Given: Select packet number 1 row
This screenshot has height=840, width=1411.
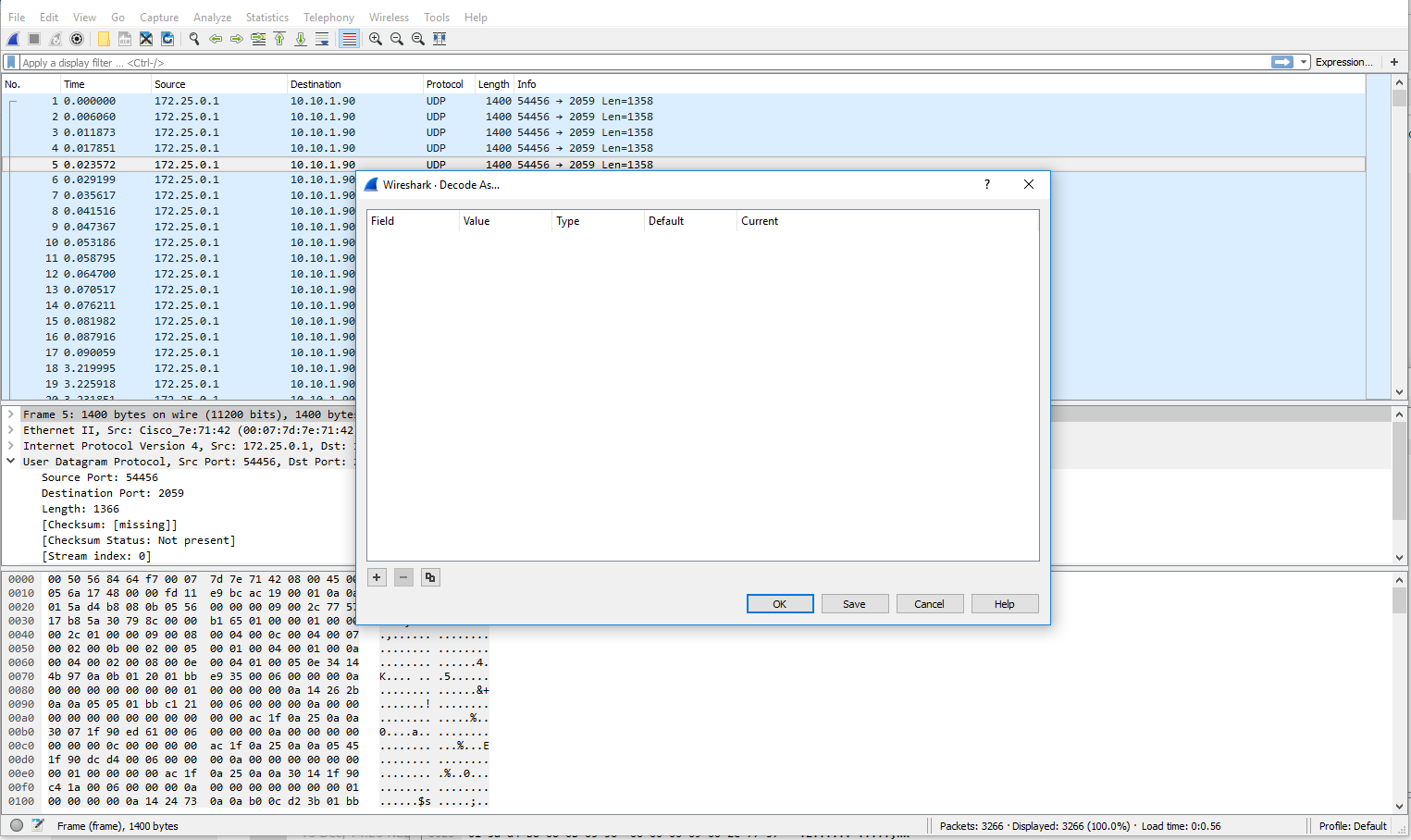Looking at the screenshot, I should coord(684,101).
